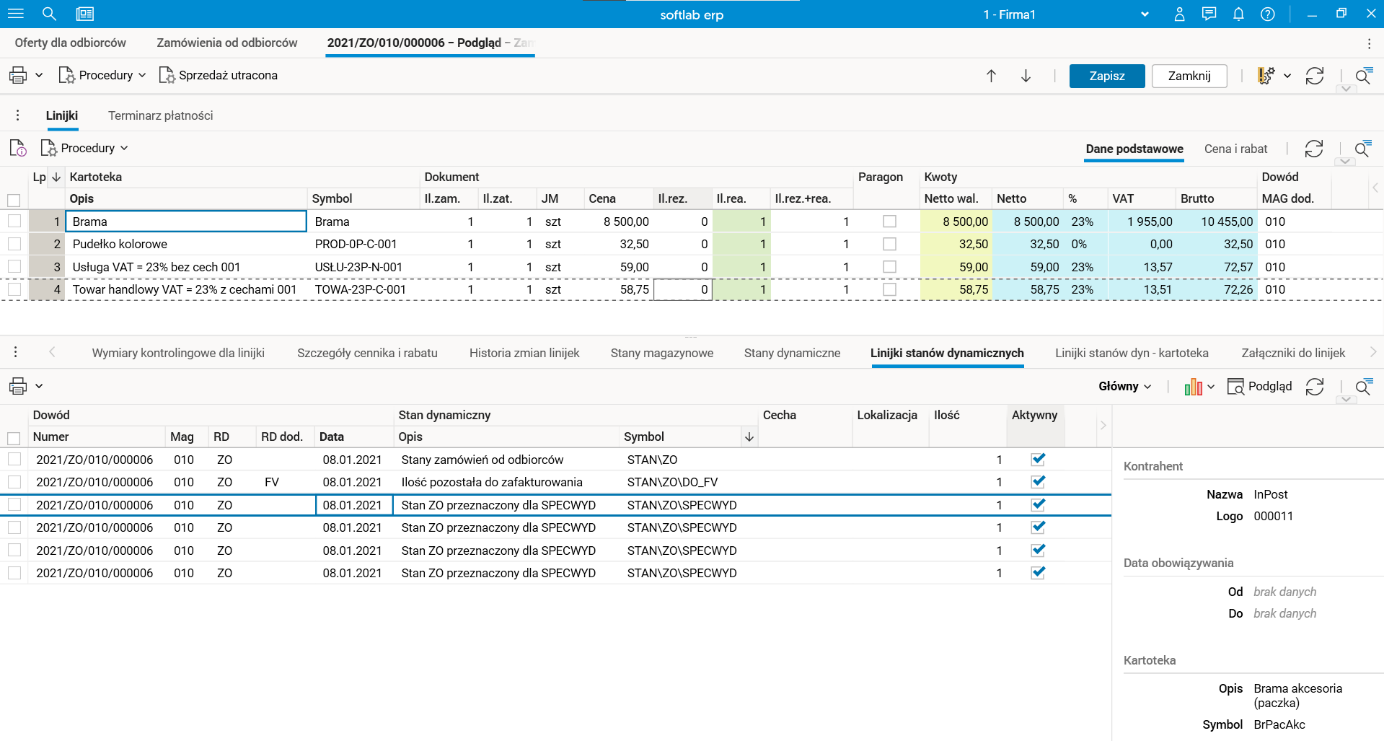Click the Zapisz button

click(1106, 76)
